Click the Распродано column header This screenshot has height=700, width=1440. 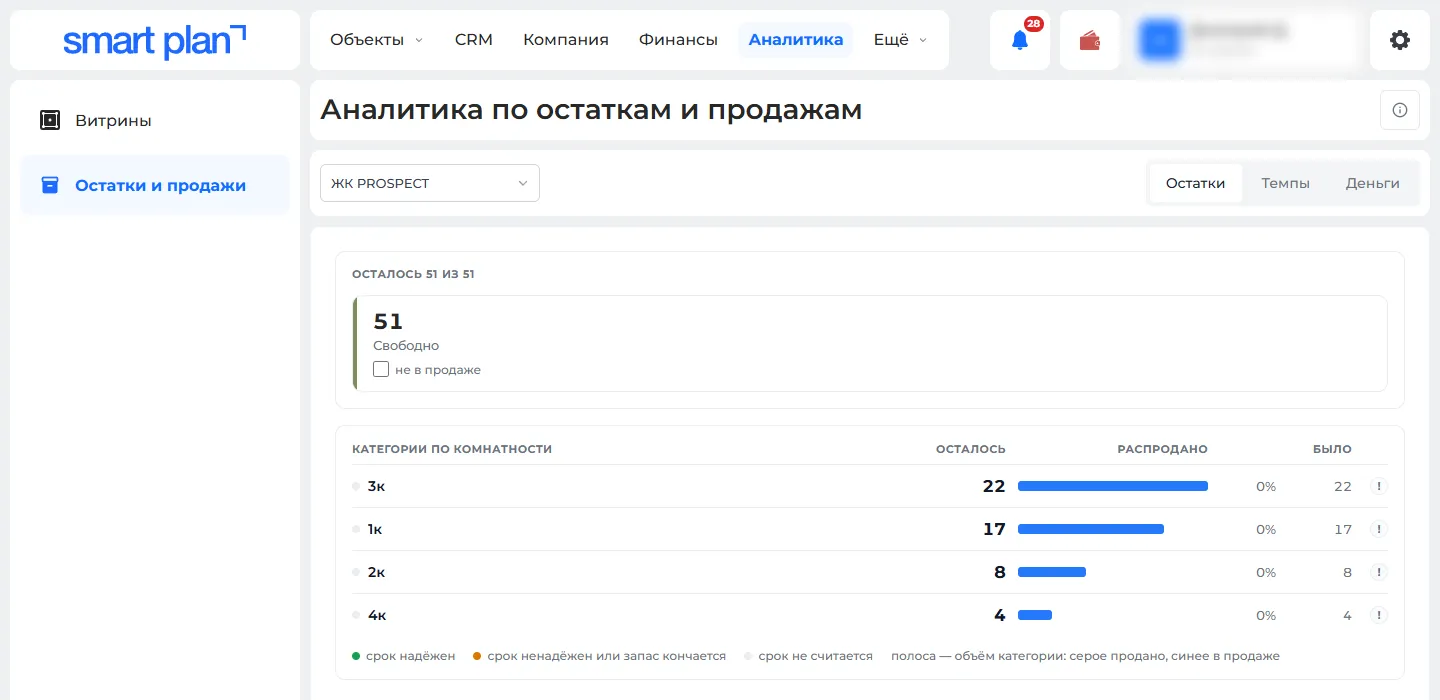[x=1162, y=449]
